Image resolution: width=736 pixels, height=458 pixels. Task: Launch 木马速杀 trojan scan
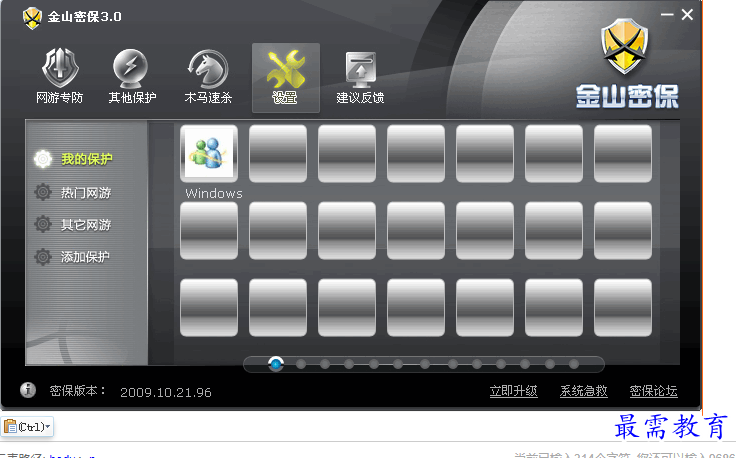coord(208,77)
